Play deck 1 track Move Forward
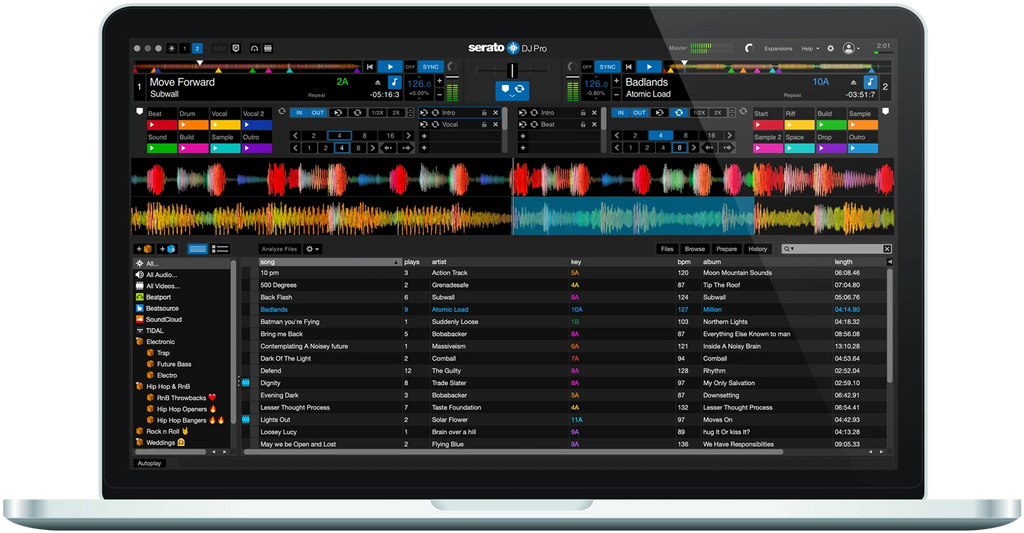 click(x=390, y=67)
